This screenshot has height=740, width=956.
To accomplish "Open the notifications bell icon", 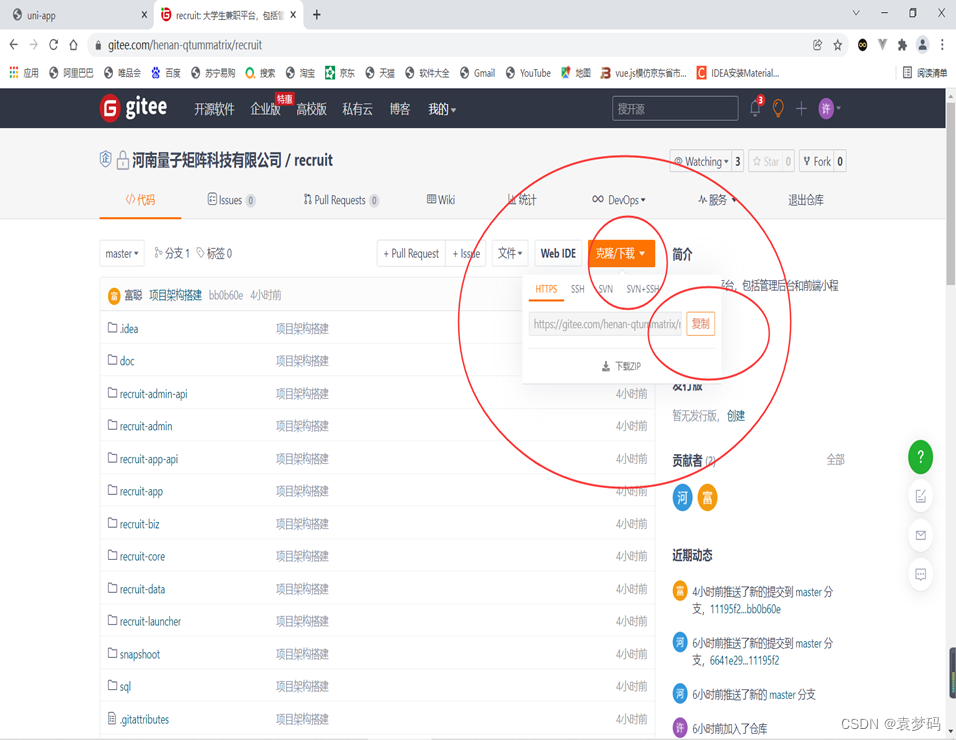I will tap(755, 108).
